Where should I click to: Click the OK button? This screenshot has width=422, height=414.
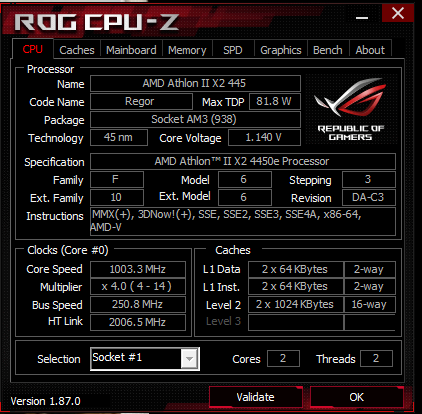click(x=357, y=397)
